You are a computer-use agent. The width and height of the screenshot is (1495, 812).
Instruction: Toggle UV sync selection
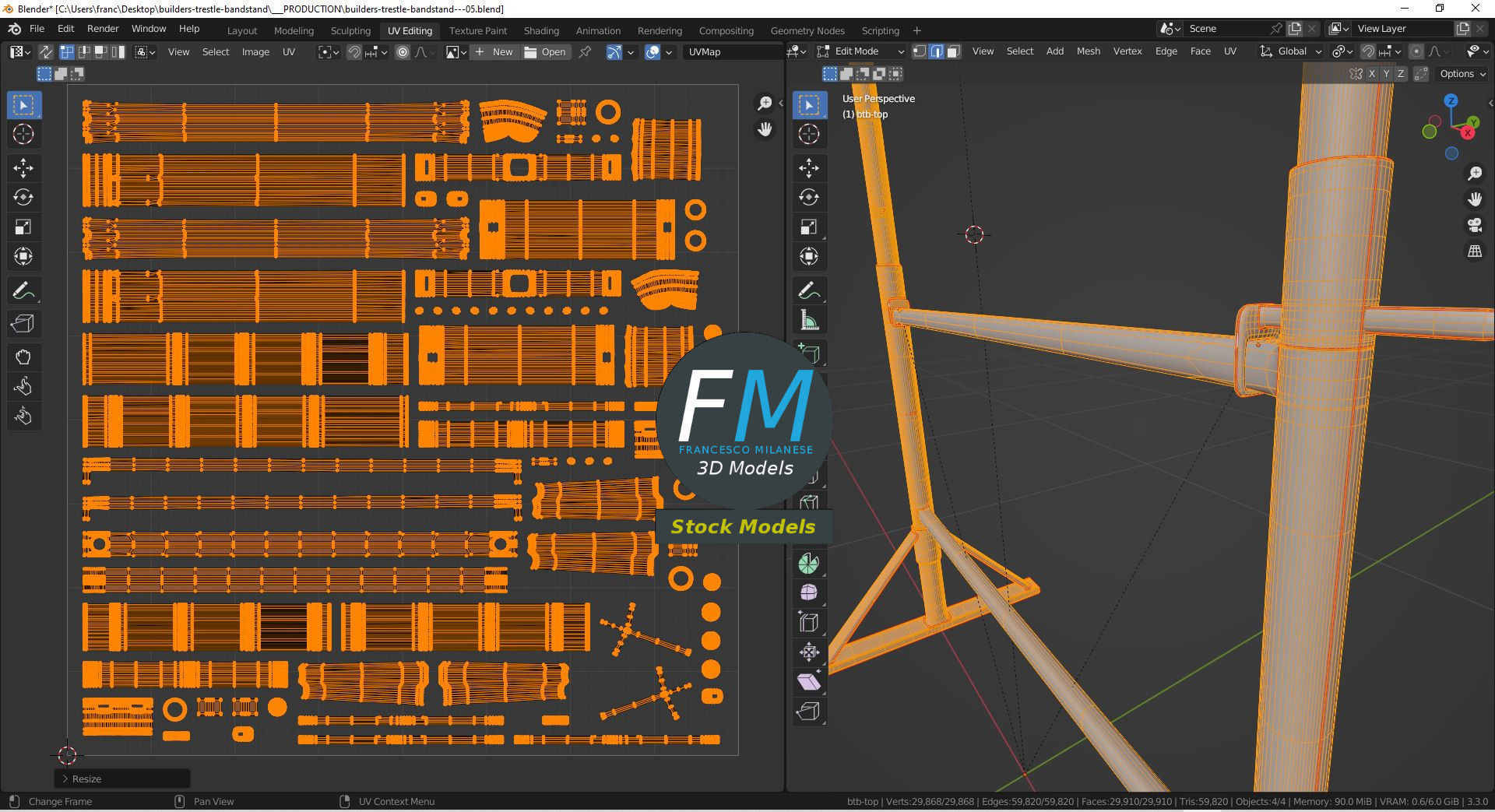(x=46, y=52)
